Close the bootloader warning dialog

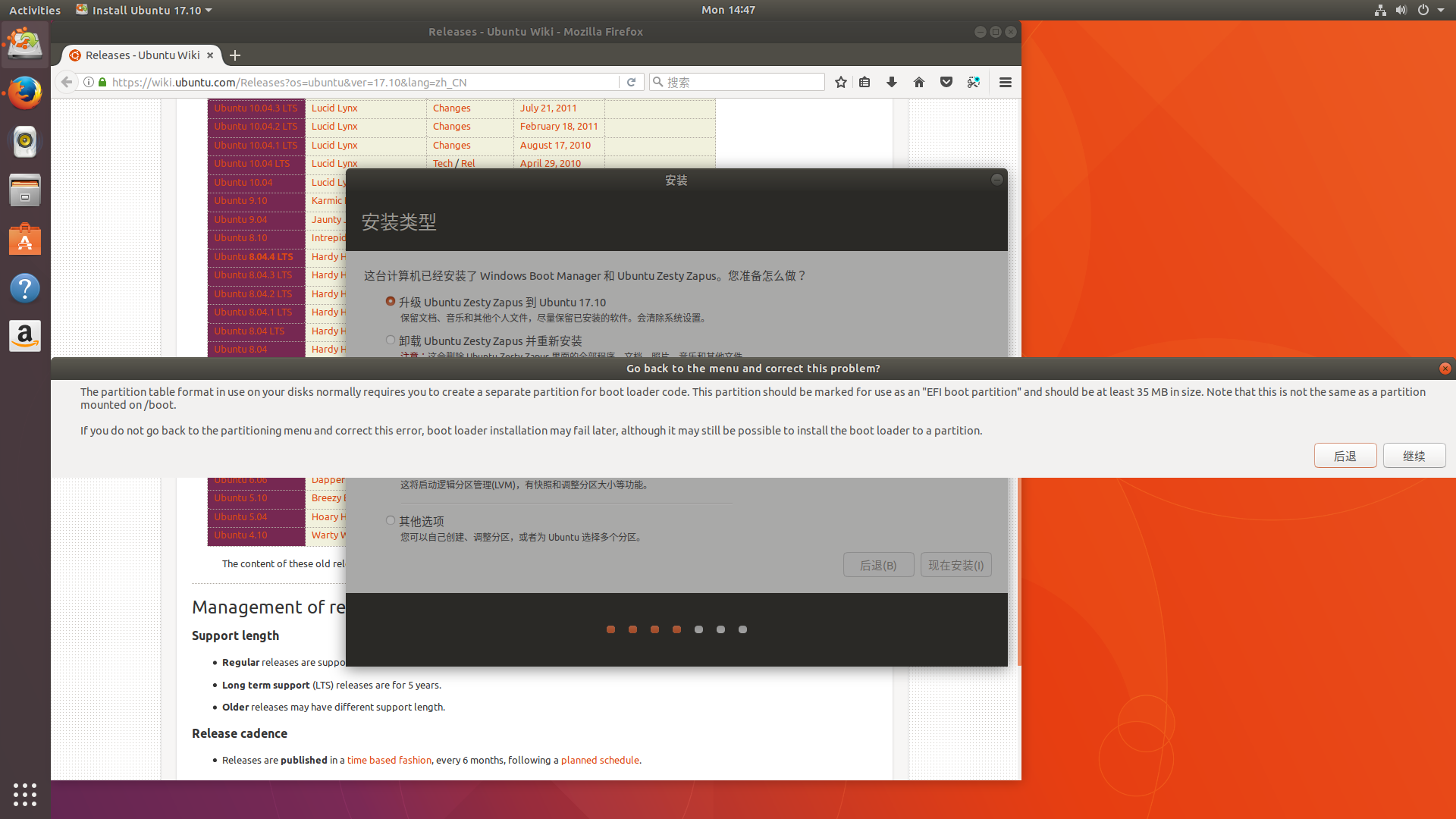(x=1445, y=369)
